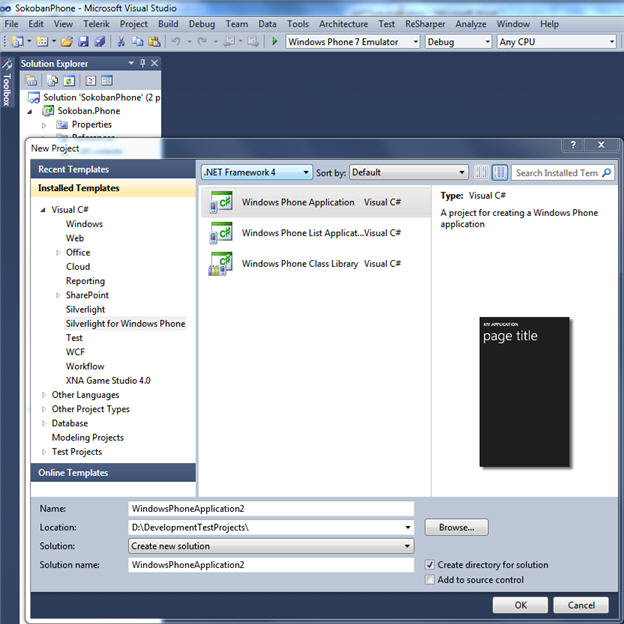This screenshot has width=624, height=624.
Task: Click the Paste clipboard icon
Action: pos(154,41)
